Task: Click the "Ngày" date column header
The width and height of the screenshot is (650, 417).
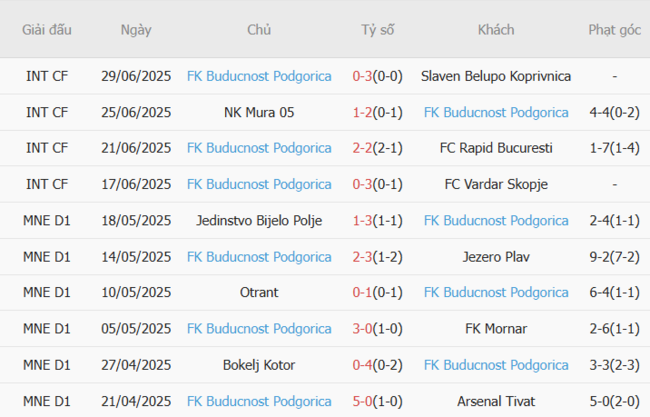Action: point(136,30)
